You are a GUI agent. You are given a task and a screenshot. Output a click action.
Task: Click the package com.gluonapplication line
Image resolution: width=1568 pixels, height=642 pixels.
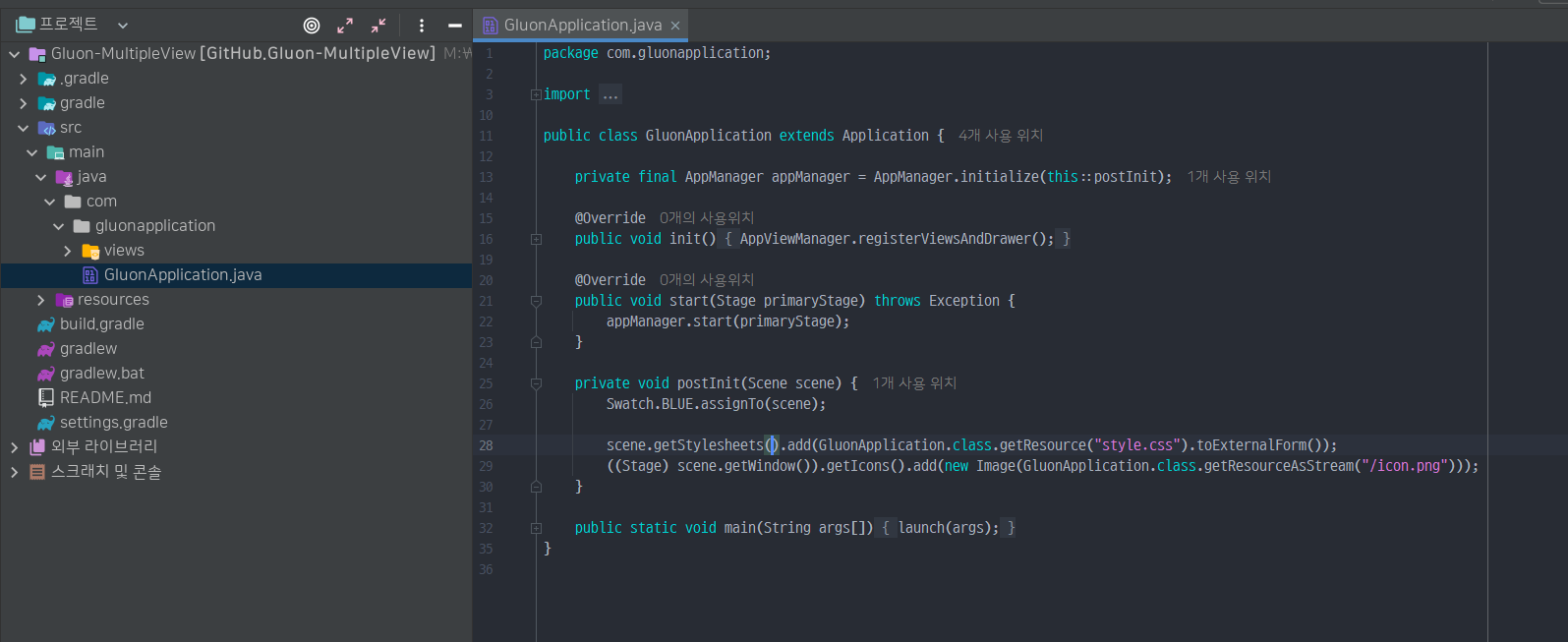(x=657, y=53)
